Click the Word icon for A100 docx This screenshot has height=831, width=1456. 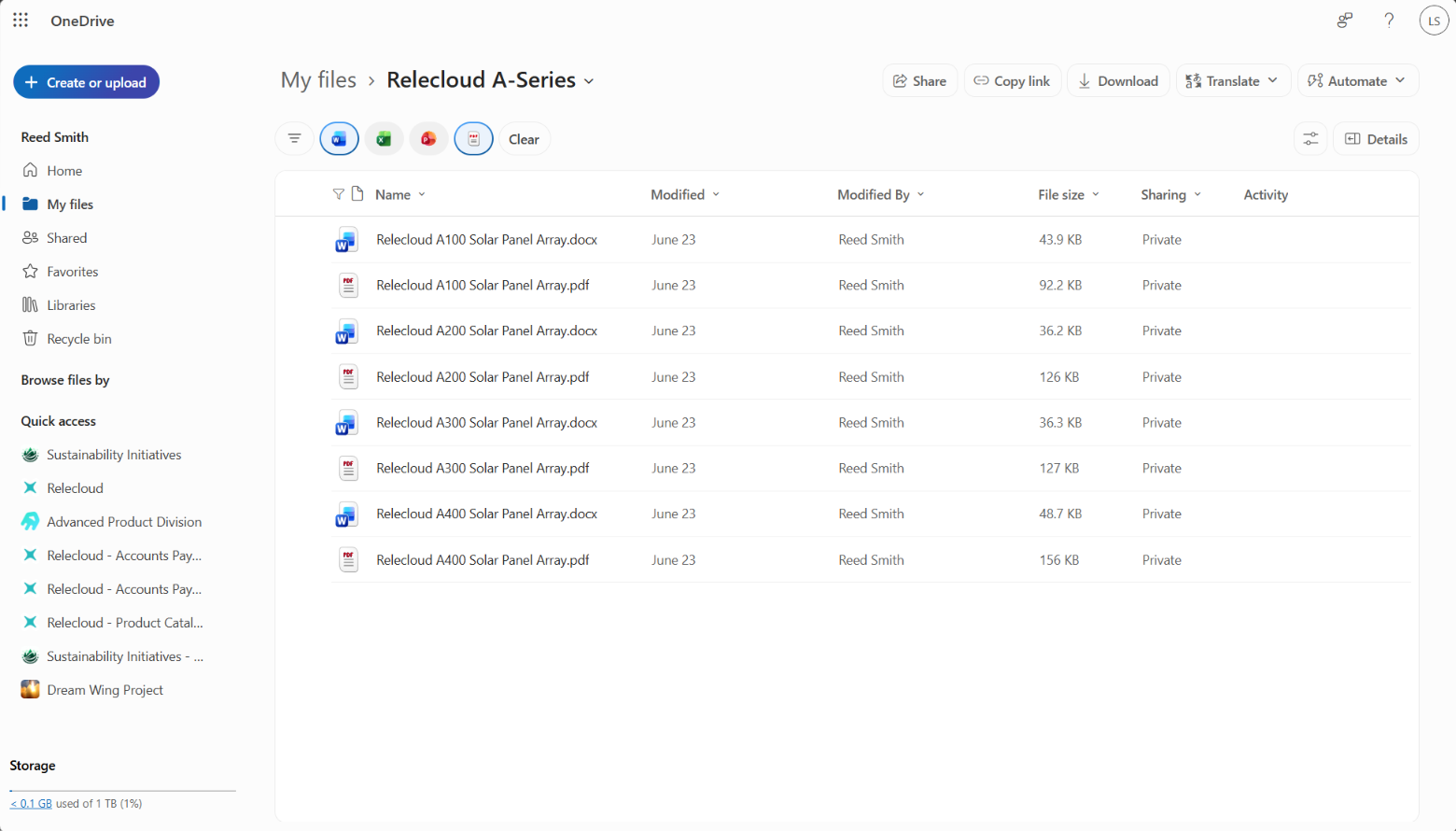coord(347,240)
